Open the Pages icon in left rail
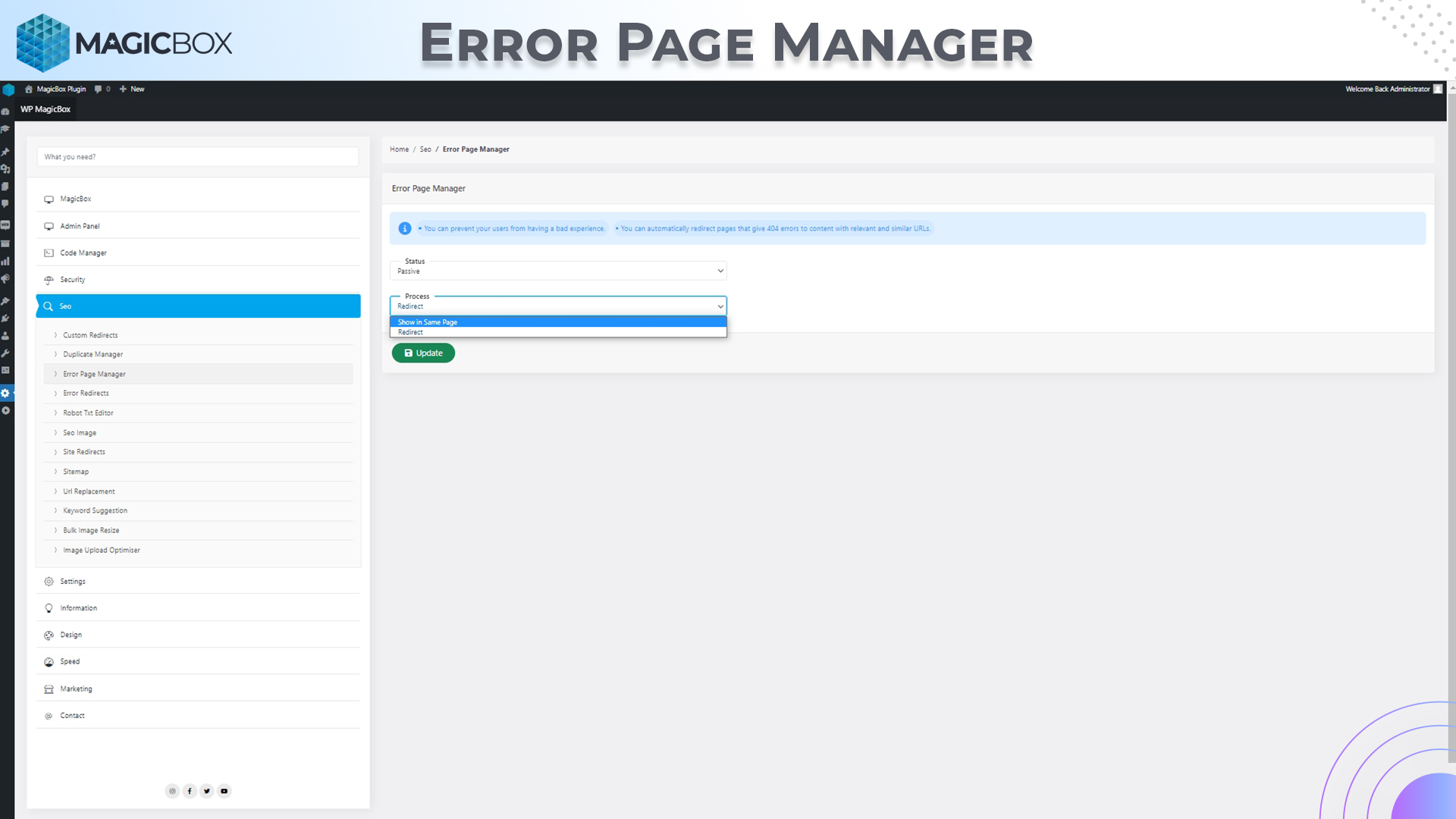Viewport: 1456px width, 819px height. [x=5, y=187]
